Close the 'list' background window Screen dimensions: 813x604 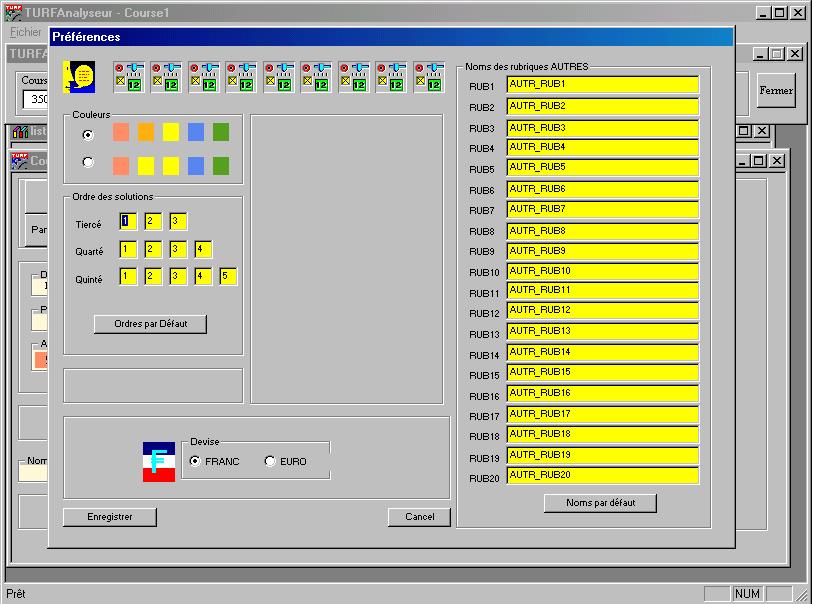[761, 131]
